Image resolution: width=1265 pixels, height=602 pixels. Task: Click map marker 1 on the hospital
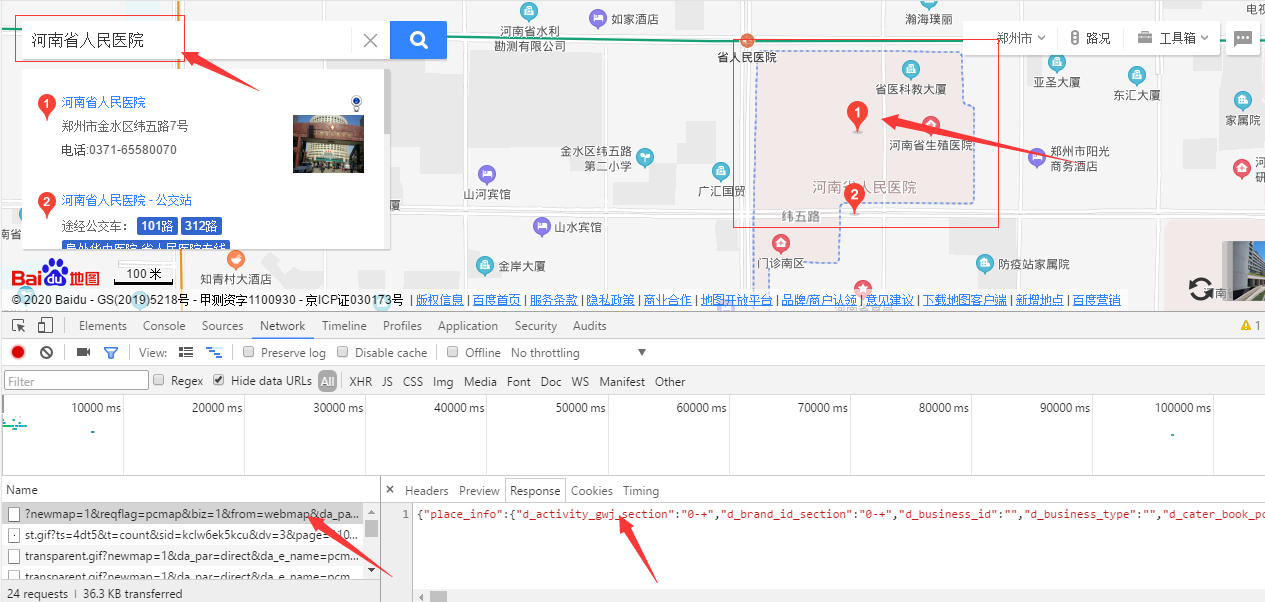click(857, 116)
